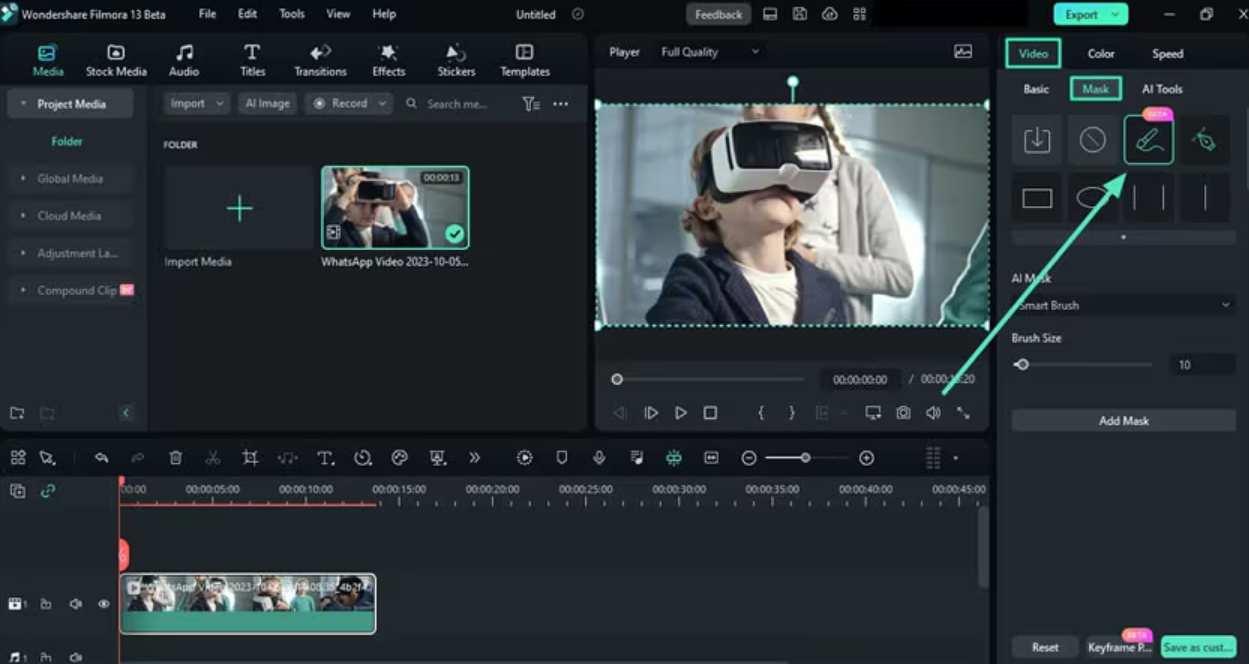Show more timeline tools via double chevron
Screen dimensions: 1249x664
tap(474, 457)
